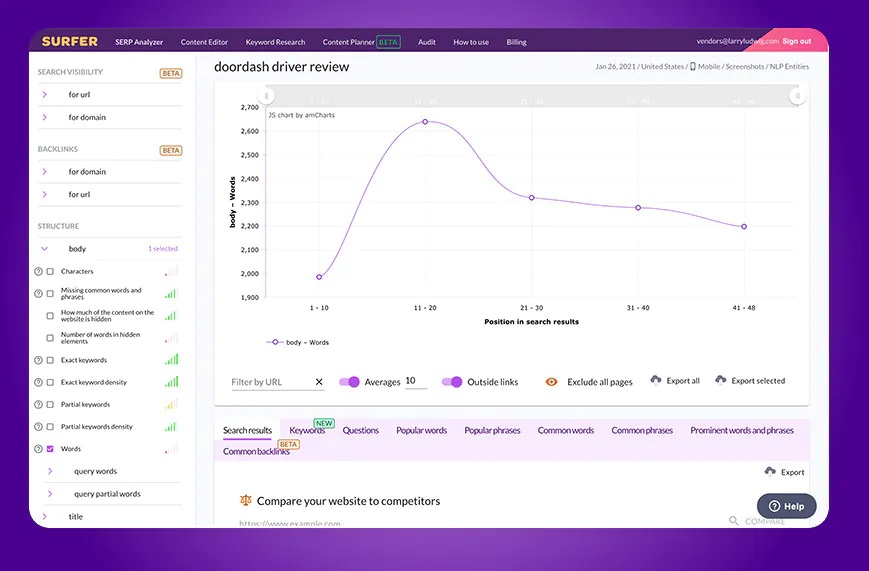Click the signal bars icon for Words
Screen dimensions: 869x571
(x=172, y=448)
